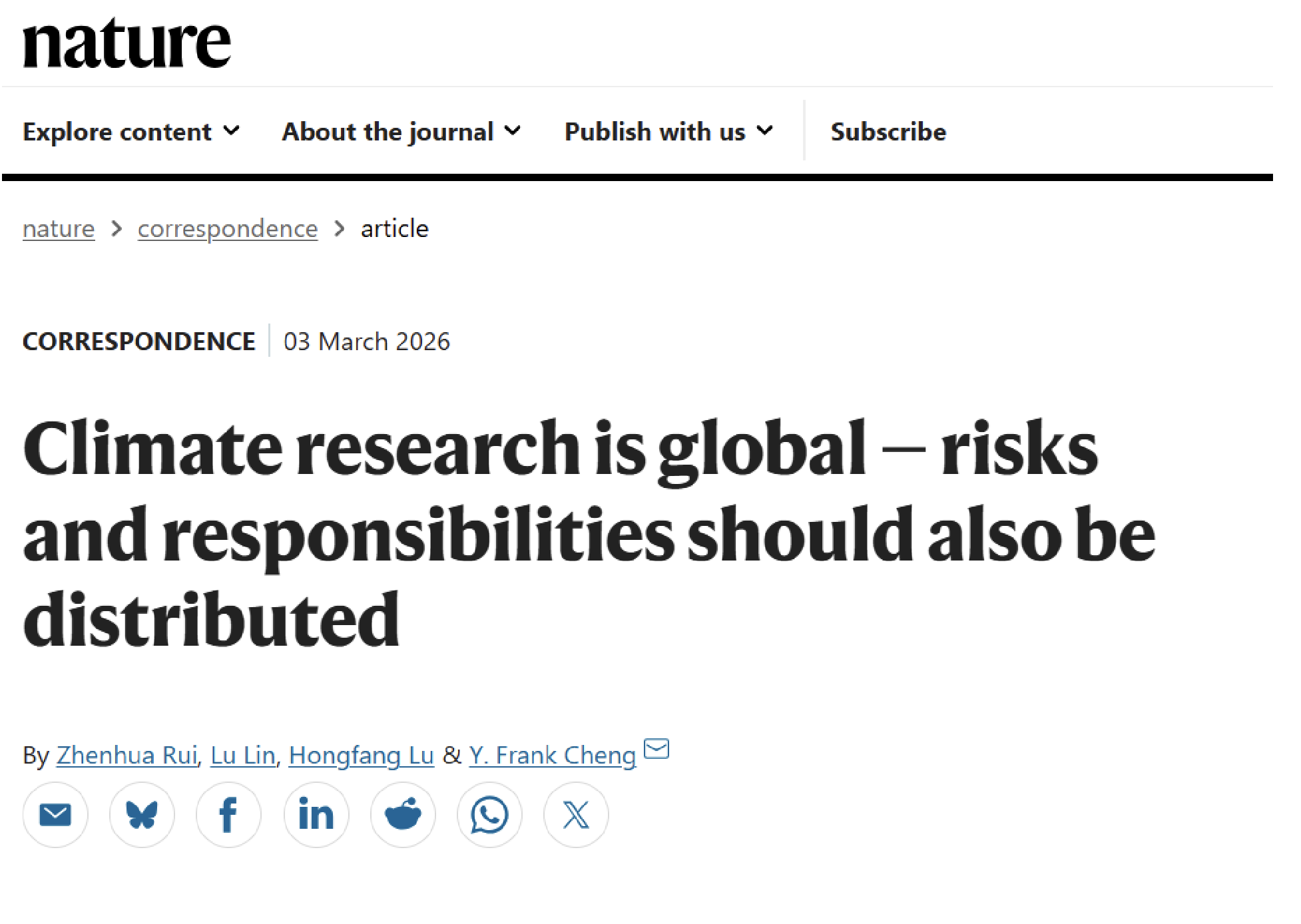Share article on Facebook
Screen dimensions: 1301x924
pos(228,814)
